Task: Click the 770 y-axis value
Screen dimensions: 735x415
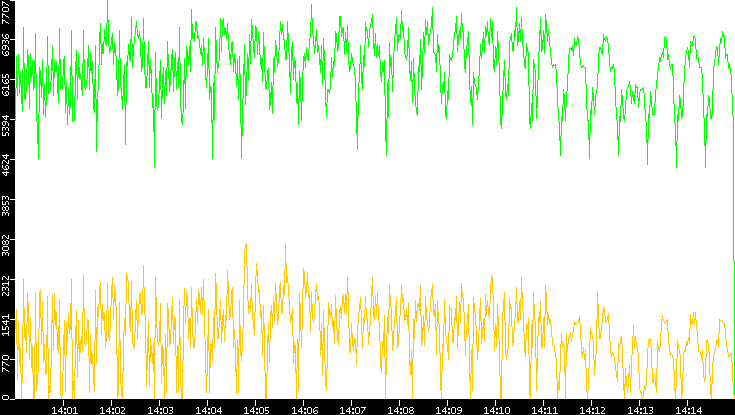Action: 6,364
